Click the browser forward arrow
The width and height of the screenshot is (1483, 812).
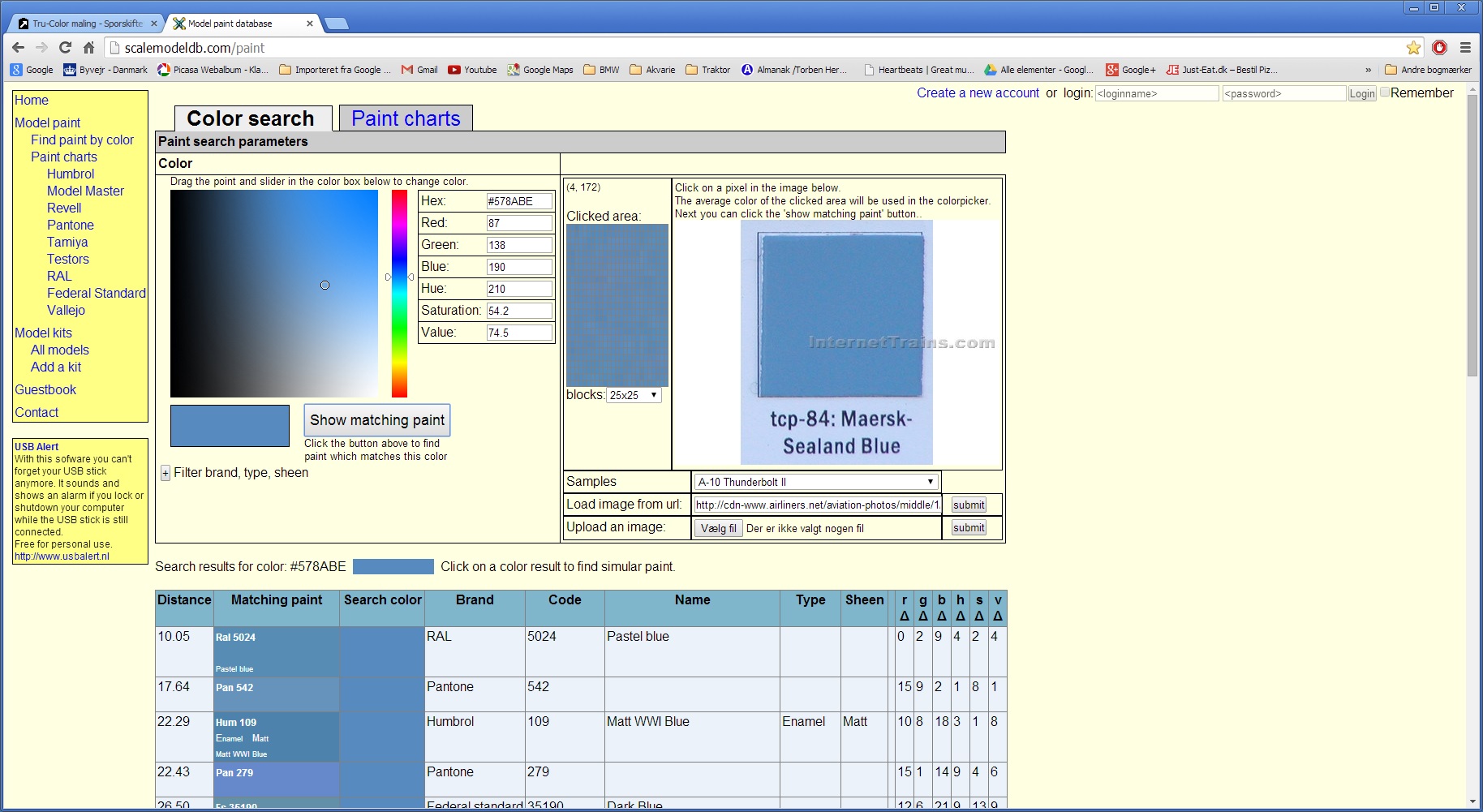click(x=42, y=48)
